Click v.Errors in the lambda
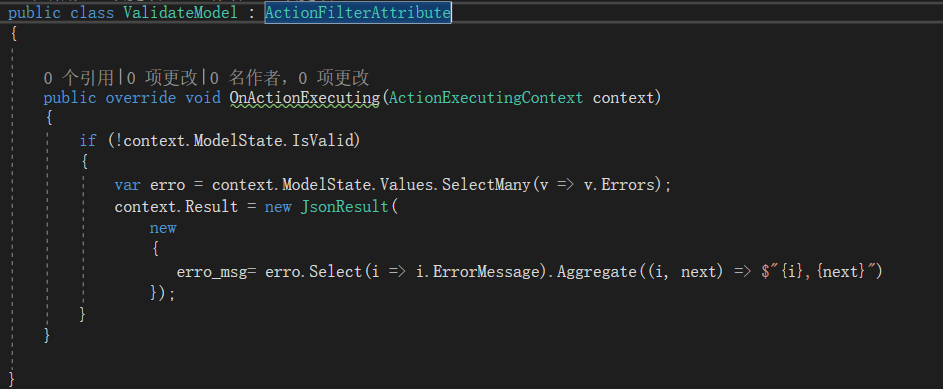 pyautogui.click(x=619, y=185)
